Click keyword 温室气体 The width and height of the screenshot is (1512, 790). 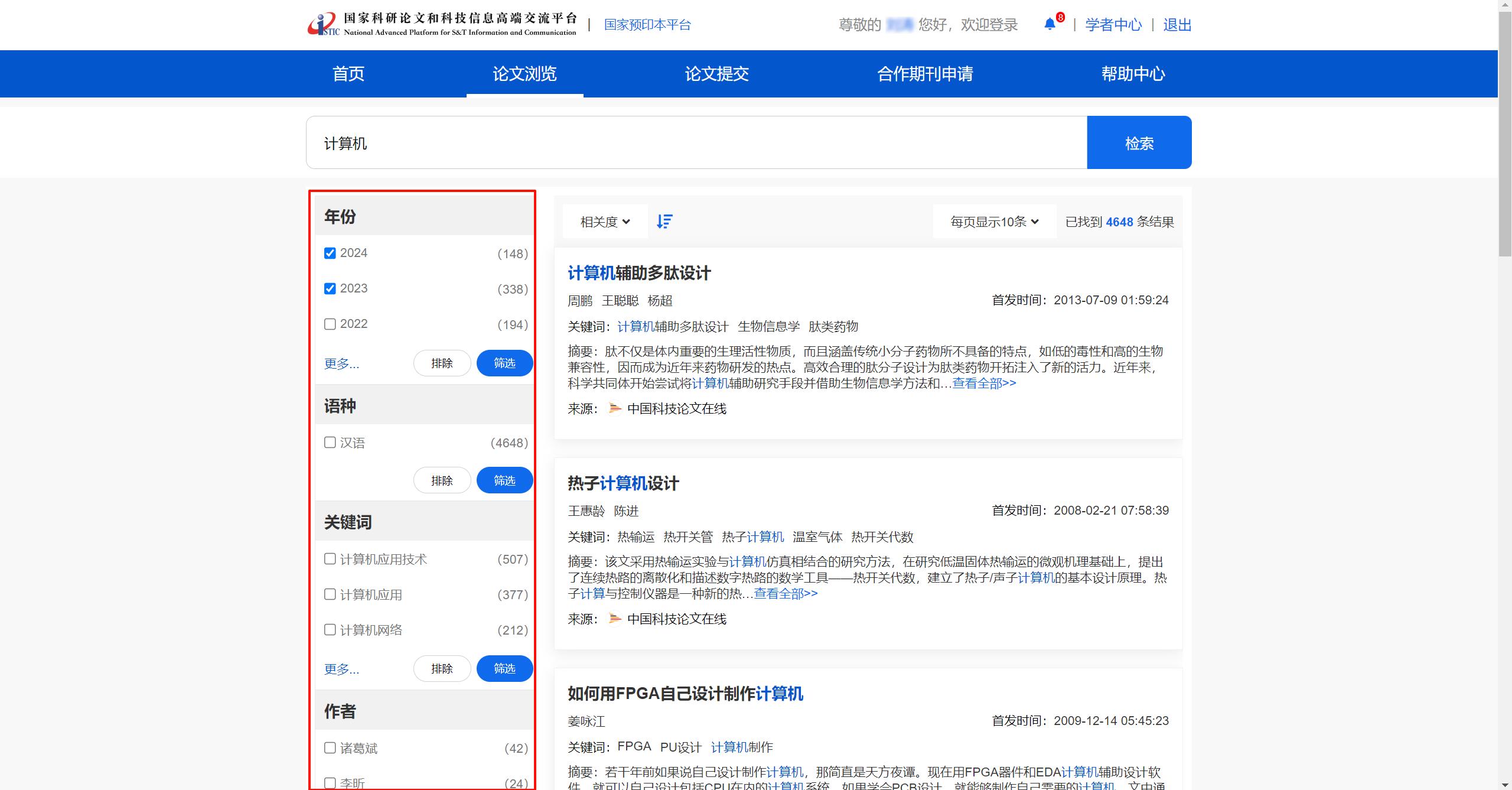pyautogui.click(x=817, y=537)
